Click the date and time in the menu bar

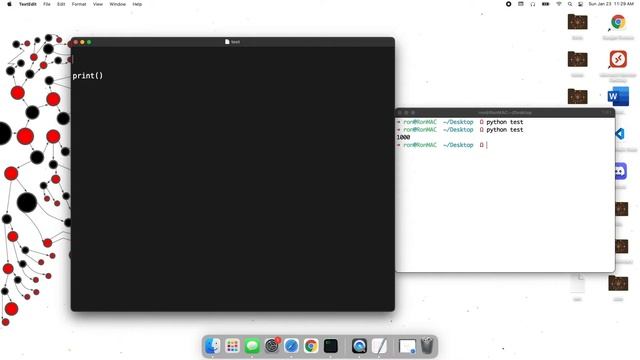(611, 4)
